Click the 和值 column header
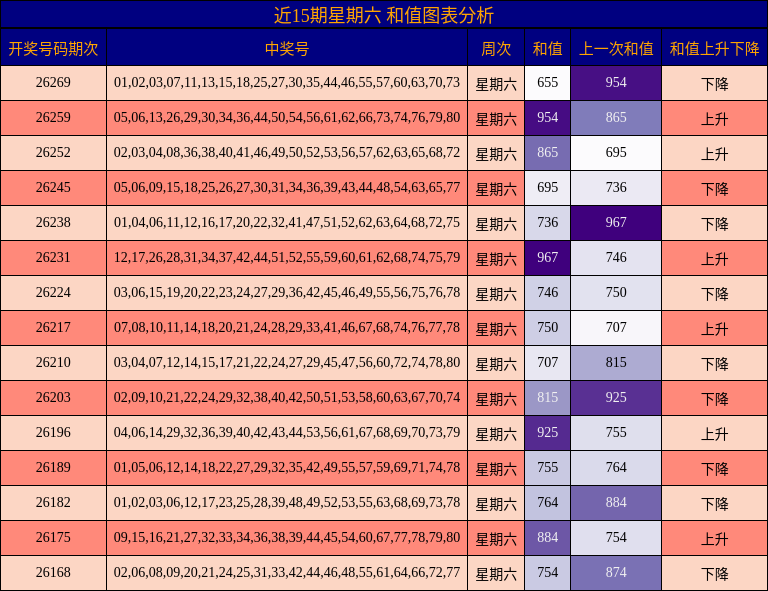This screenshot has height=591, width=768. tap(547, 48)
